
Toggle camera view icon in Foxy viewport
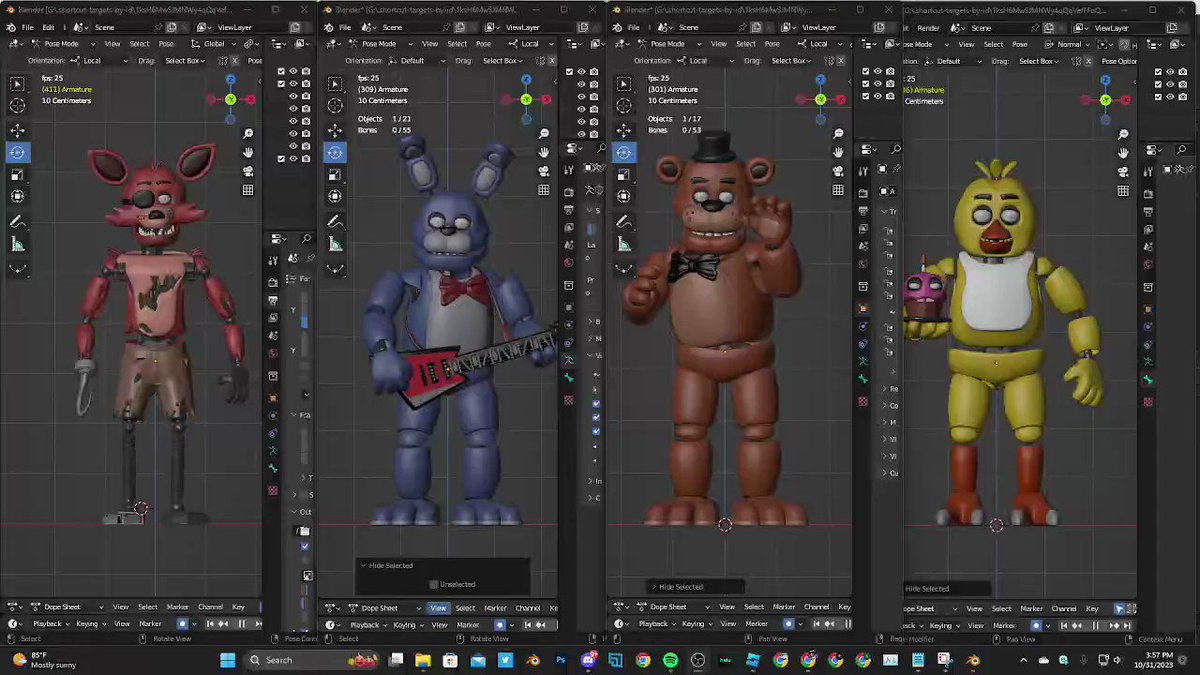248,171
